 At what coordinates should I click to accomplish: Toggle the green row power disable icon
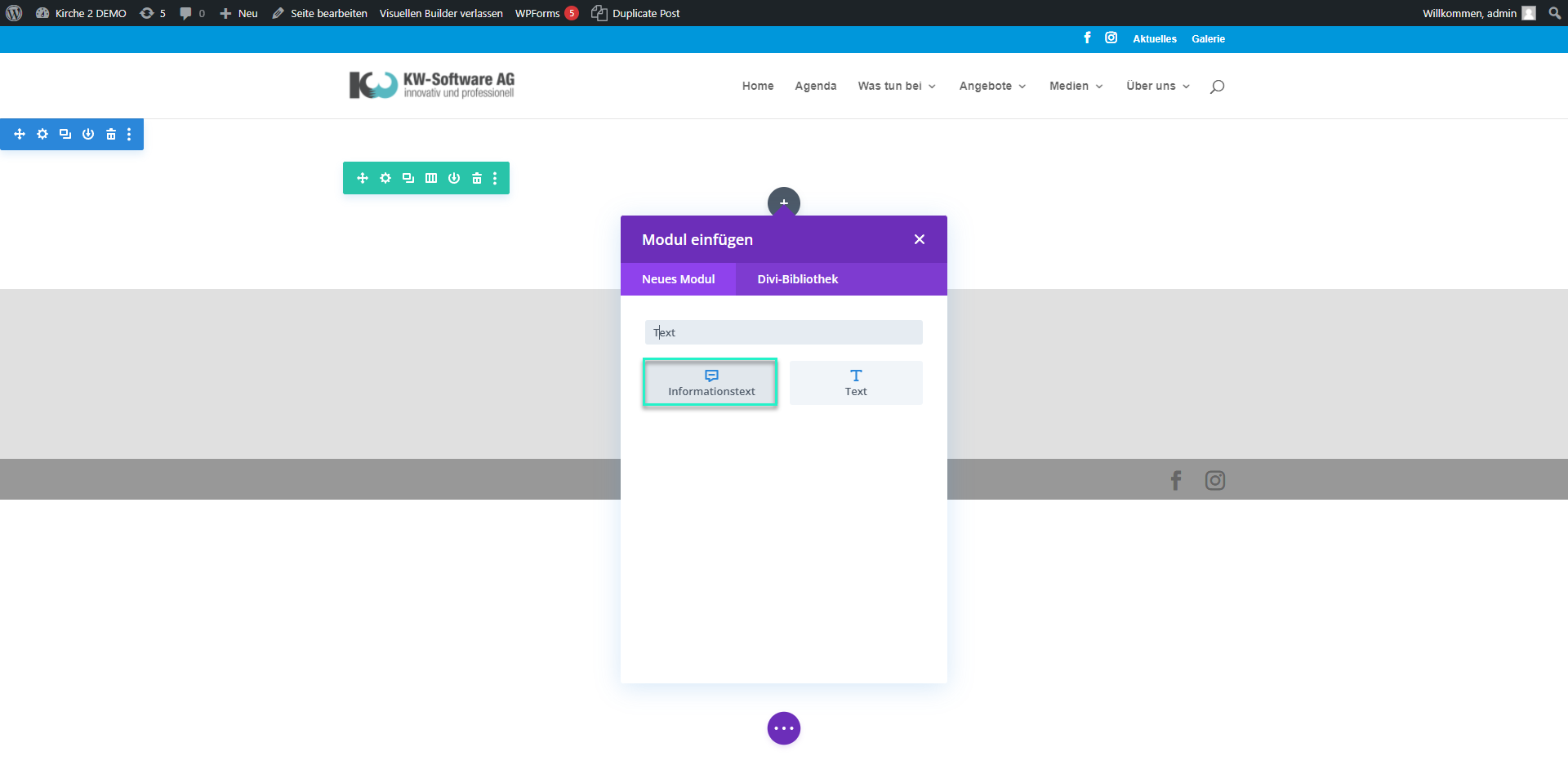(454, 178)
